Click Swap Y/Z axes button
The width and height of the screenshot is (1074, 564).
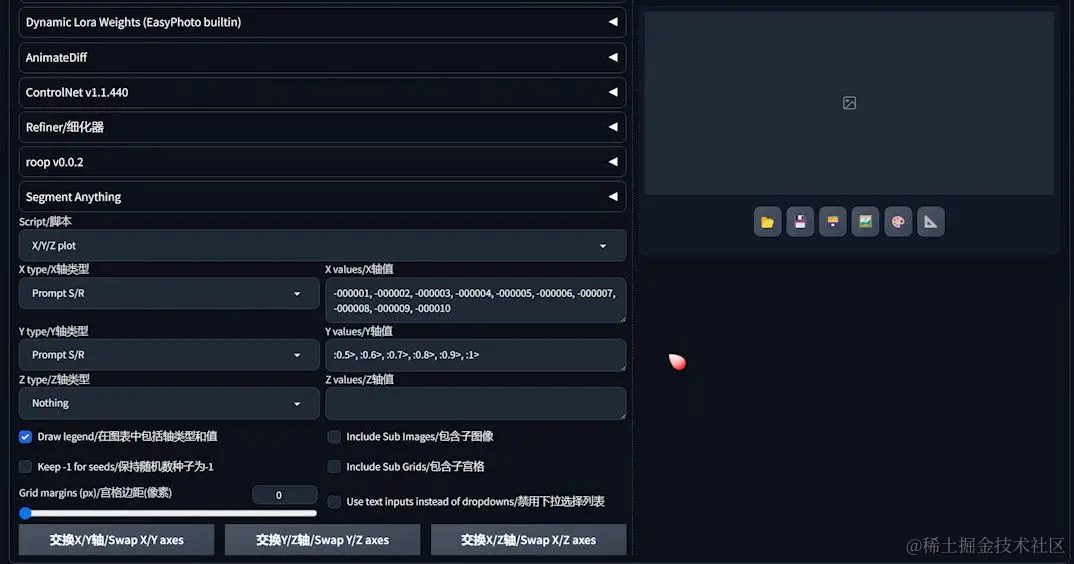(x=323, y=540)
